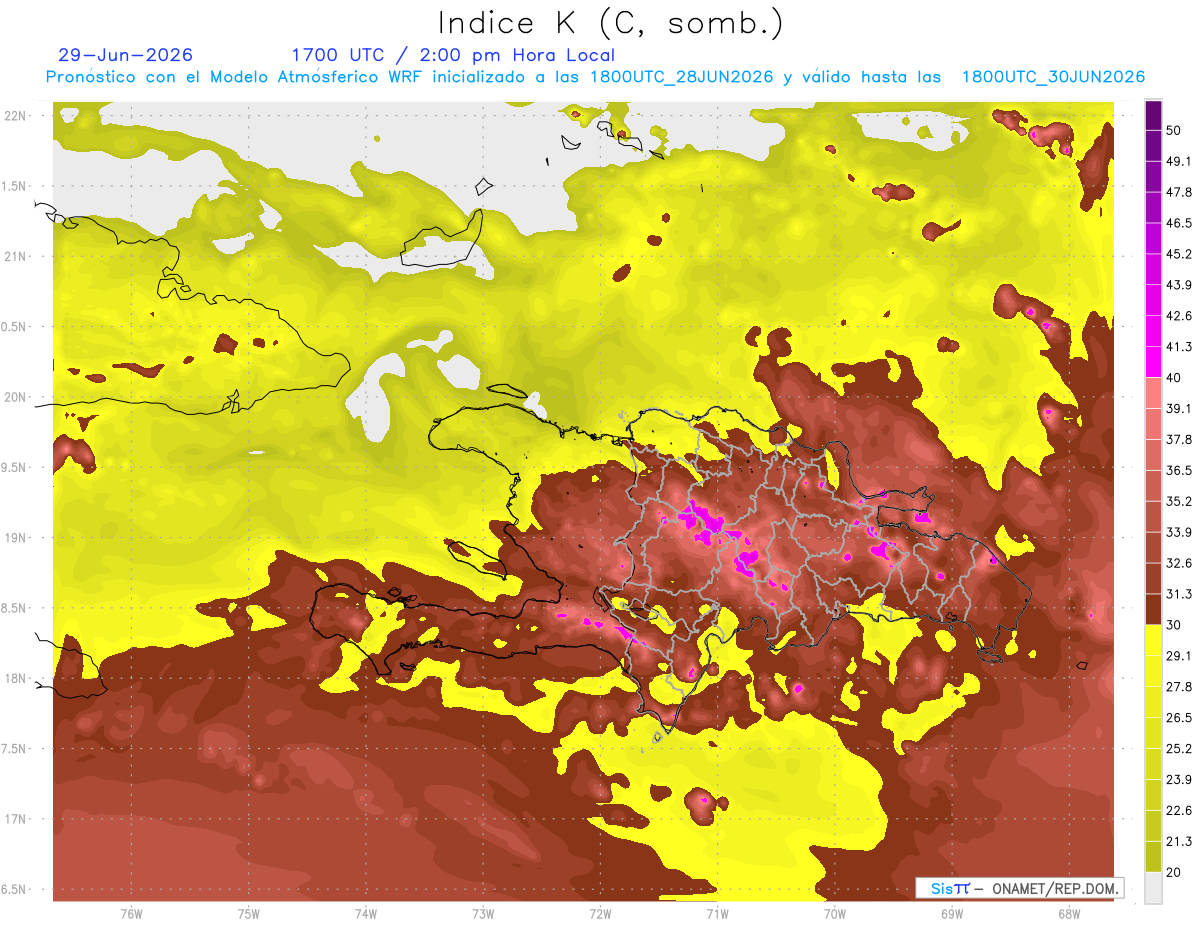Image resolution: width=1200 pixels, height=927 pixels.
Task: Pick the gray swatch below colorbar value 20
Action: tap(1153, 888)
